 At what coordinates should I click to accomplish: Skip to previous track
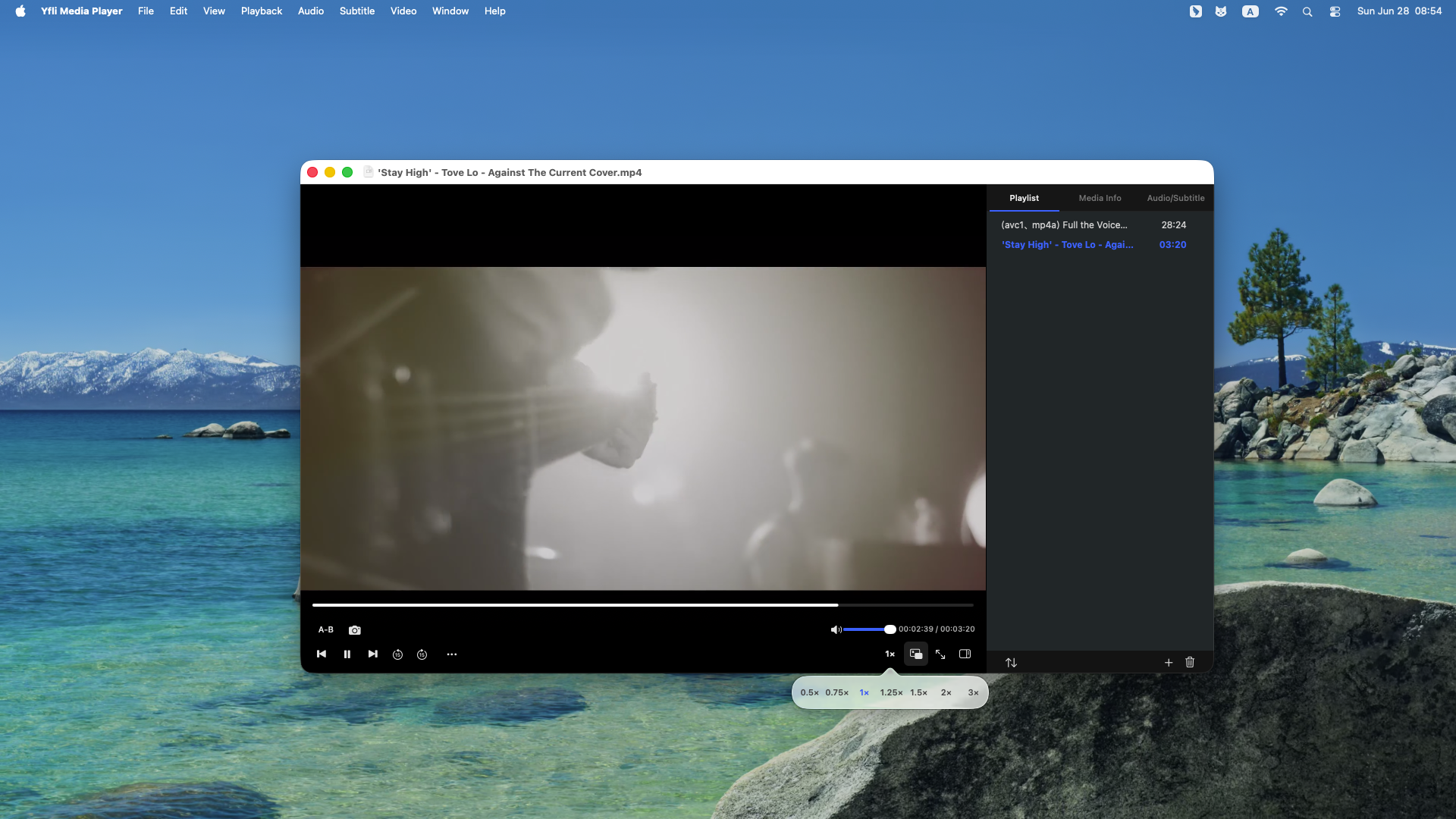click(x=322, y=654)
